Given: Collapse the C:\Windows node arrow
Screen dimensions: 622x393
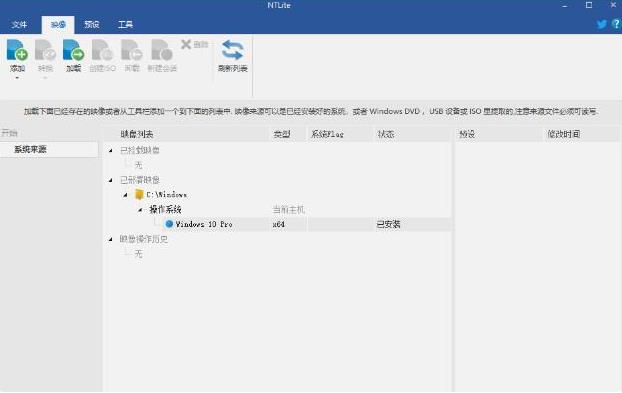Looking at the screenshot, I should click(x=125, y=195).
